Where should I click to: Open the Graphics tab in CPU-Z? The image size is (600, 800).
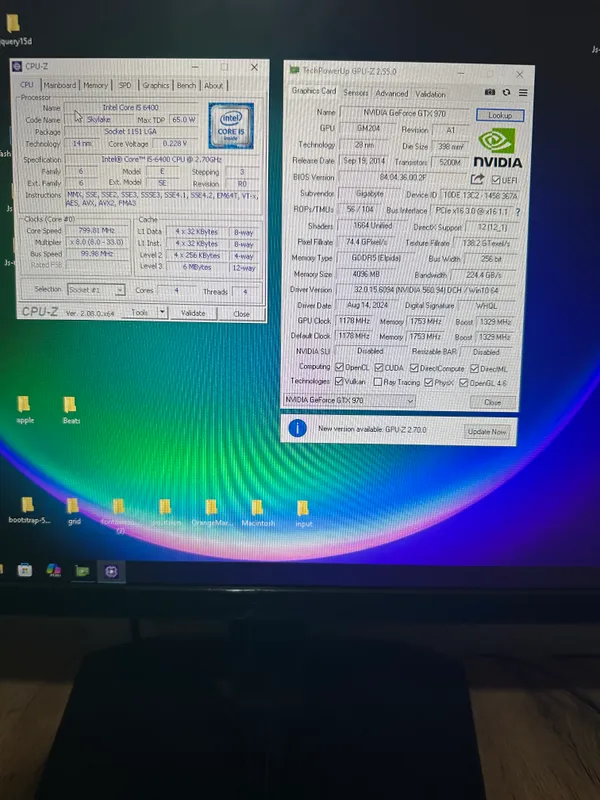(x=156, y=85)
